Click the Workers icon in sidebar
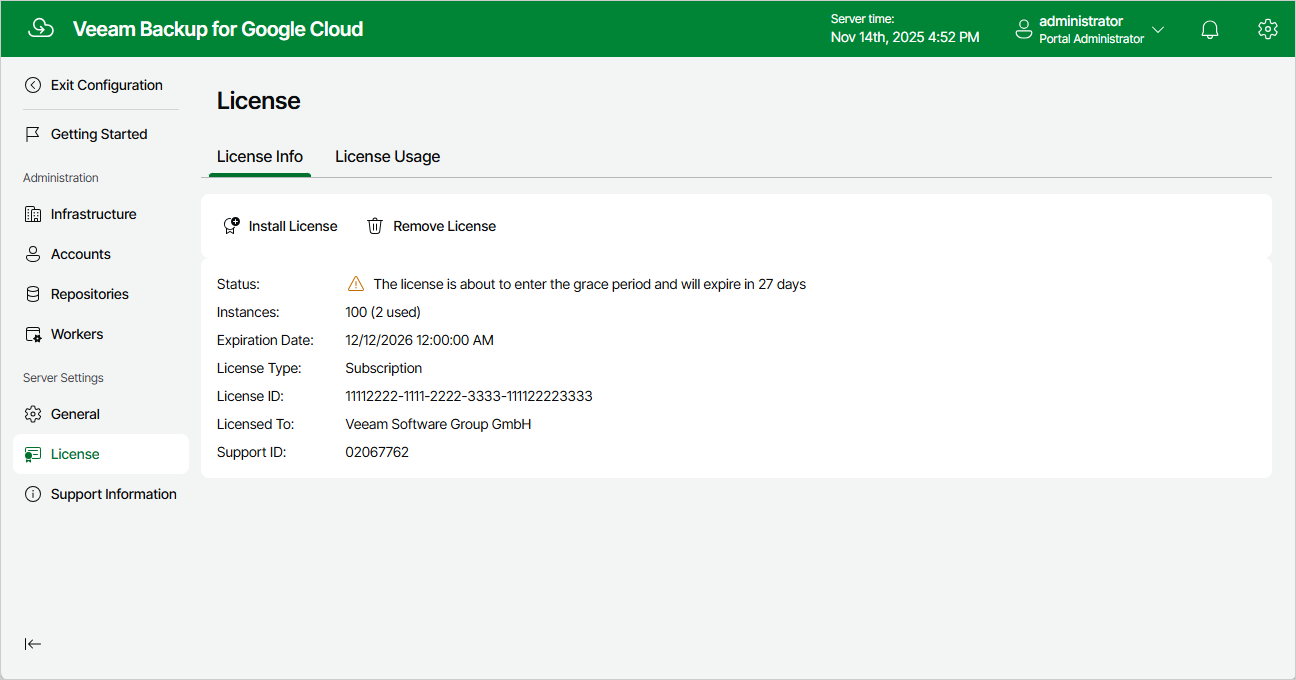 33,334
